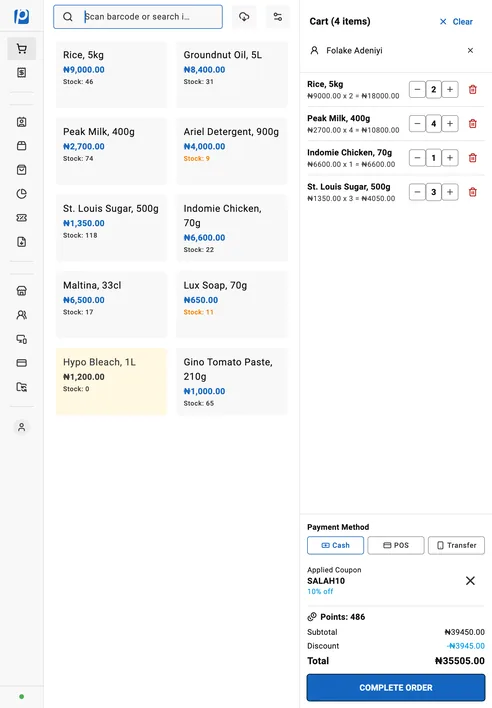Increase St. Louis Sugar quantity in cart
Screen dimensions: 492x708
450,192
